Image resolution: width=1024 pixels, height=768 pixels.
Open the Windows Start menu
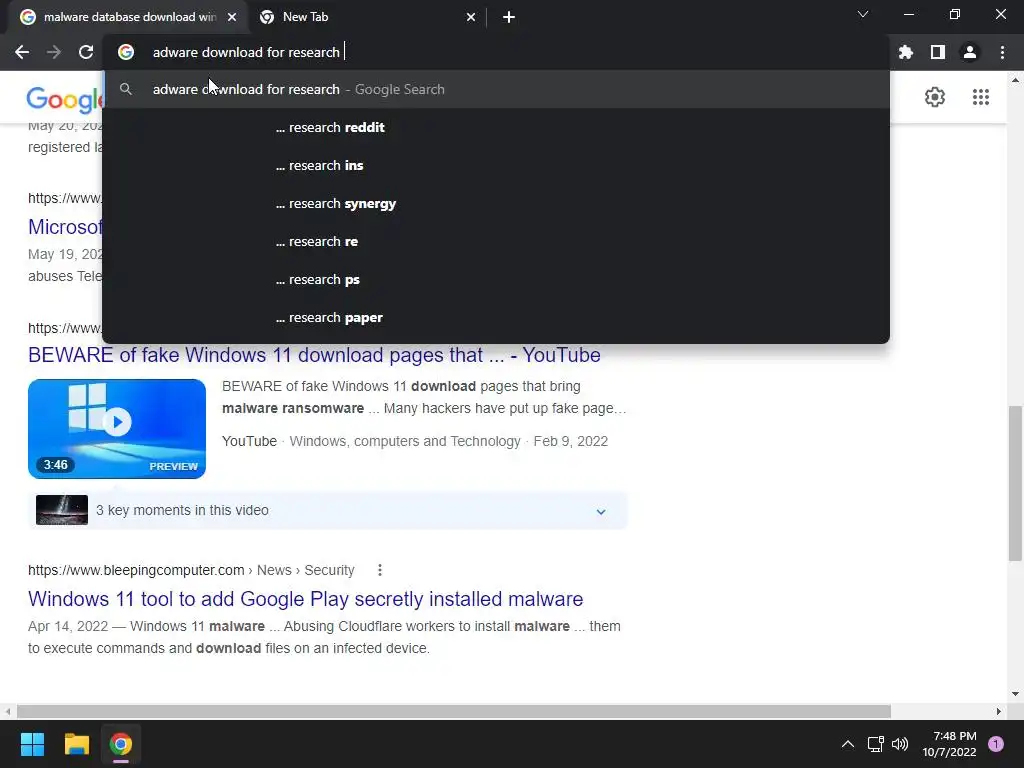click(x=32, y=744)
